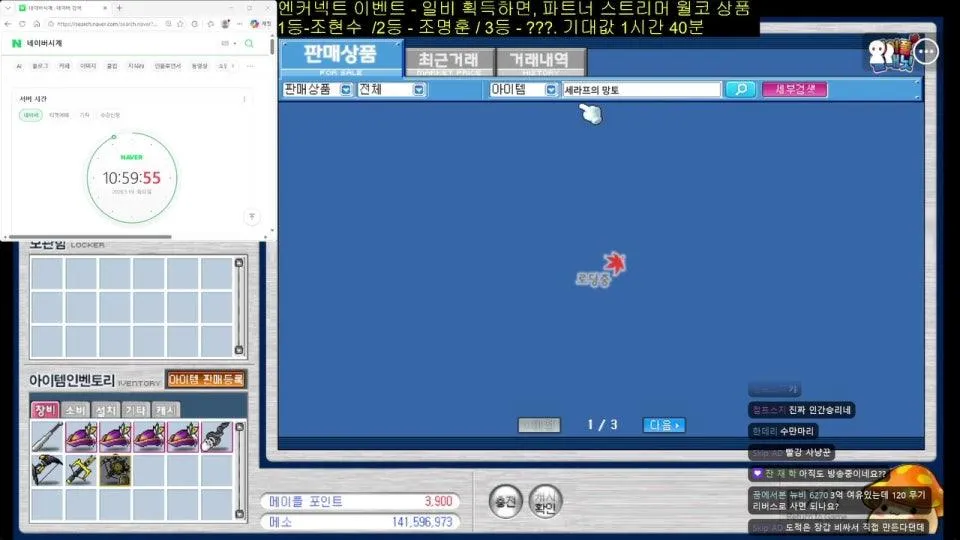This screenshot has height=540, width=960.
Task: Click the greyed previous page button
Action: pyautogui.click(x=539, y=425)
